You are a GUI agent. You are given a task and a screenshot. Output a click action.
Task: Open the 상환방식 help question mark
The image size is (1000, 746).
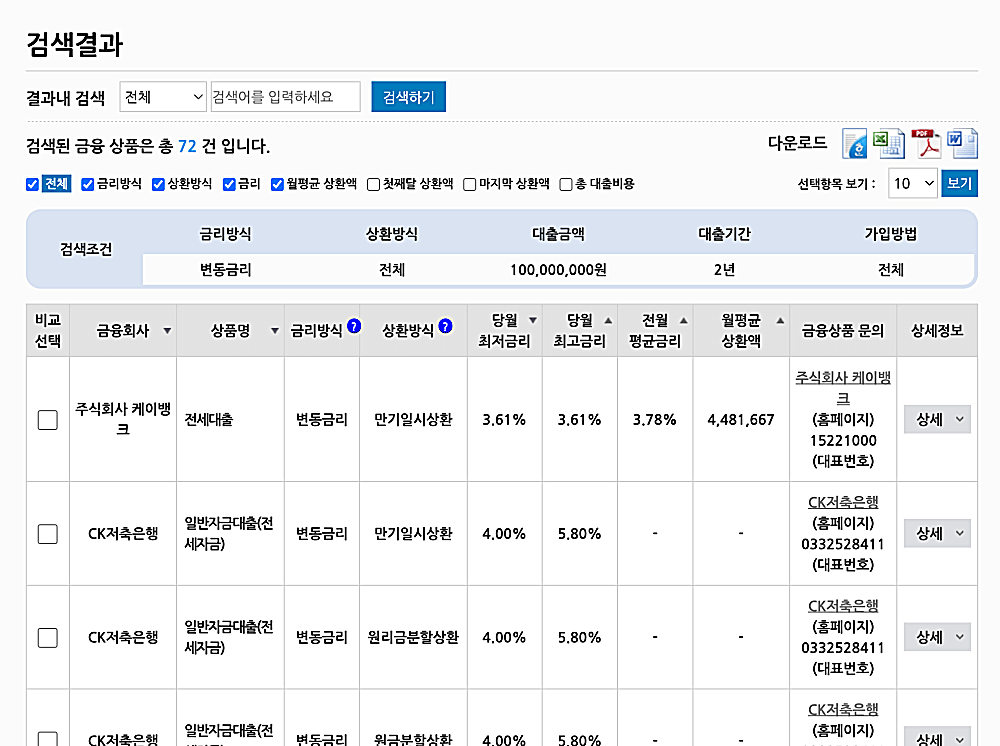[444, 325]
